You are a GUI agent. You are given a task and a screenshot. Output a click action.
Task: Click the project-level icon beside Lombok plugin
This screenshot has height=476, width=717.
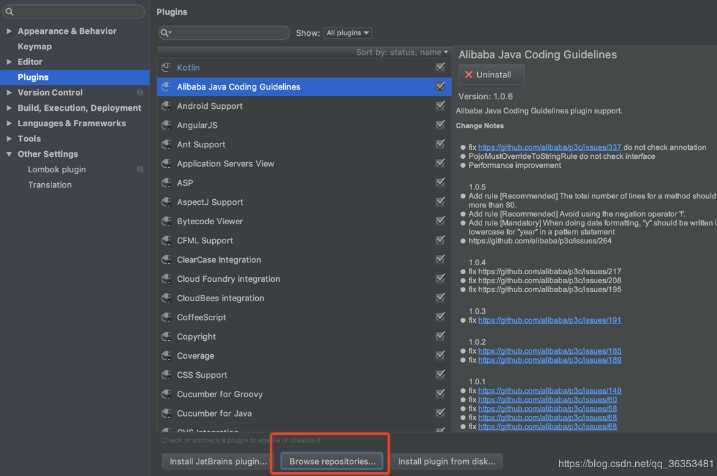pos(140,169)
